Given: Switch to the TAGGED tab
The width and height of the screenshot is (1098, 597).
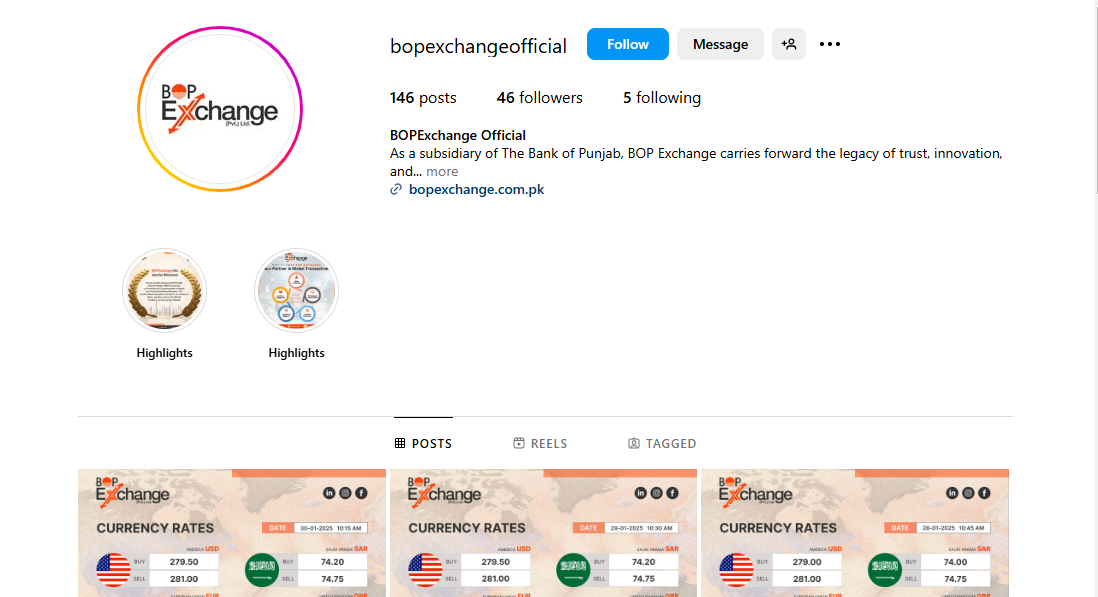Looking at the screenshot, I should tap(662, 443).
